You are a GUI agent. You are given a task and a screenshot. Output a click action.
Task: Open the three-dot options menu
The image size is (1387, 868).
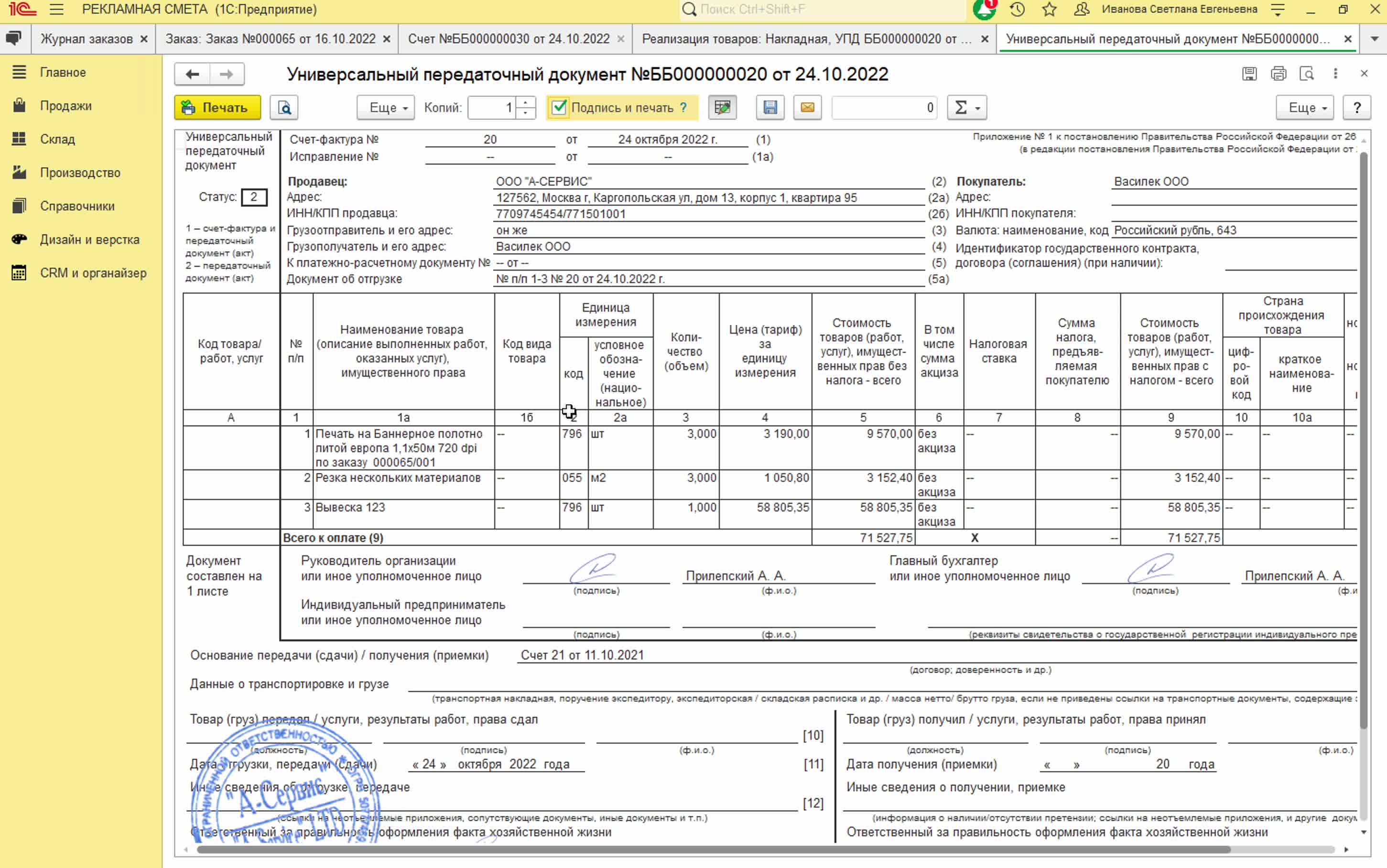1335,74
